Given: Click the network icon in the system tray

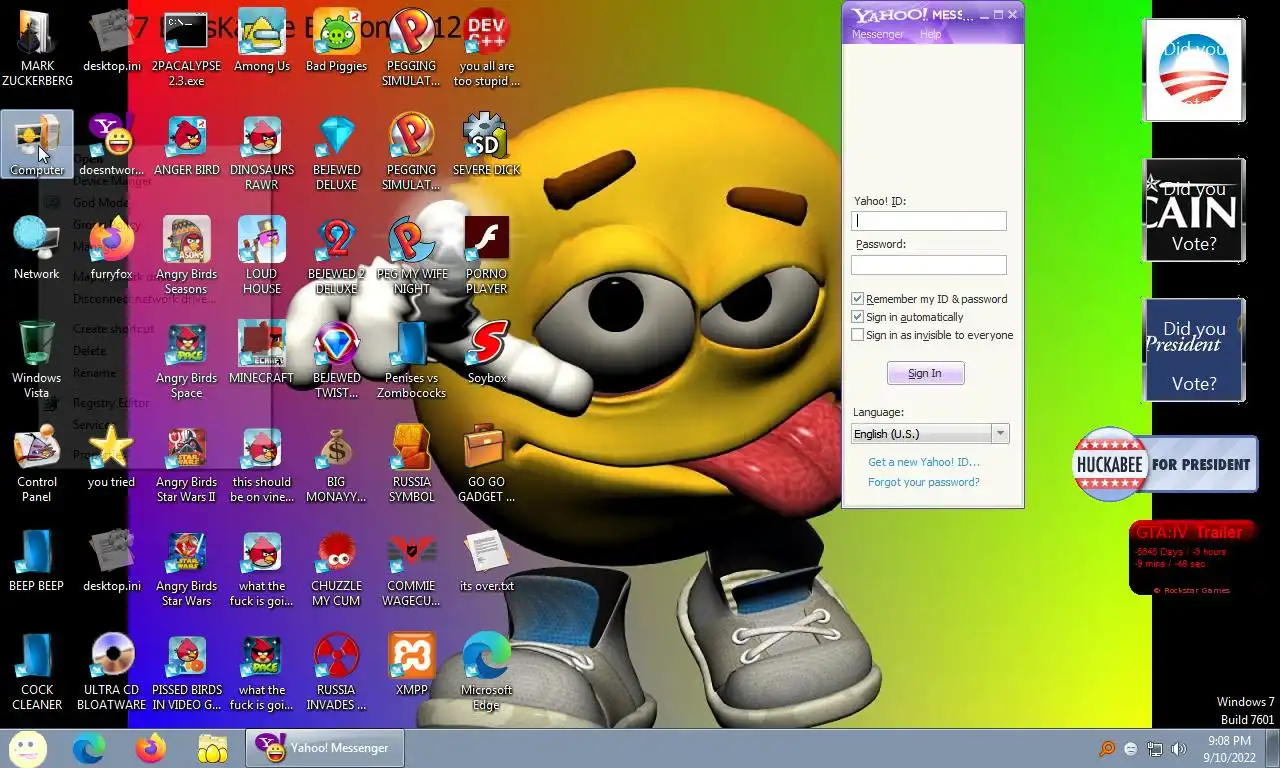Looking at the screenshot, I should click(x=1155, y=749).
